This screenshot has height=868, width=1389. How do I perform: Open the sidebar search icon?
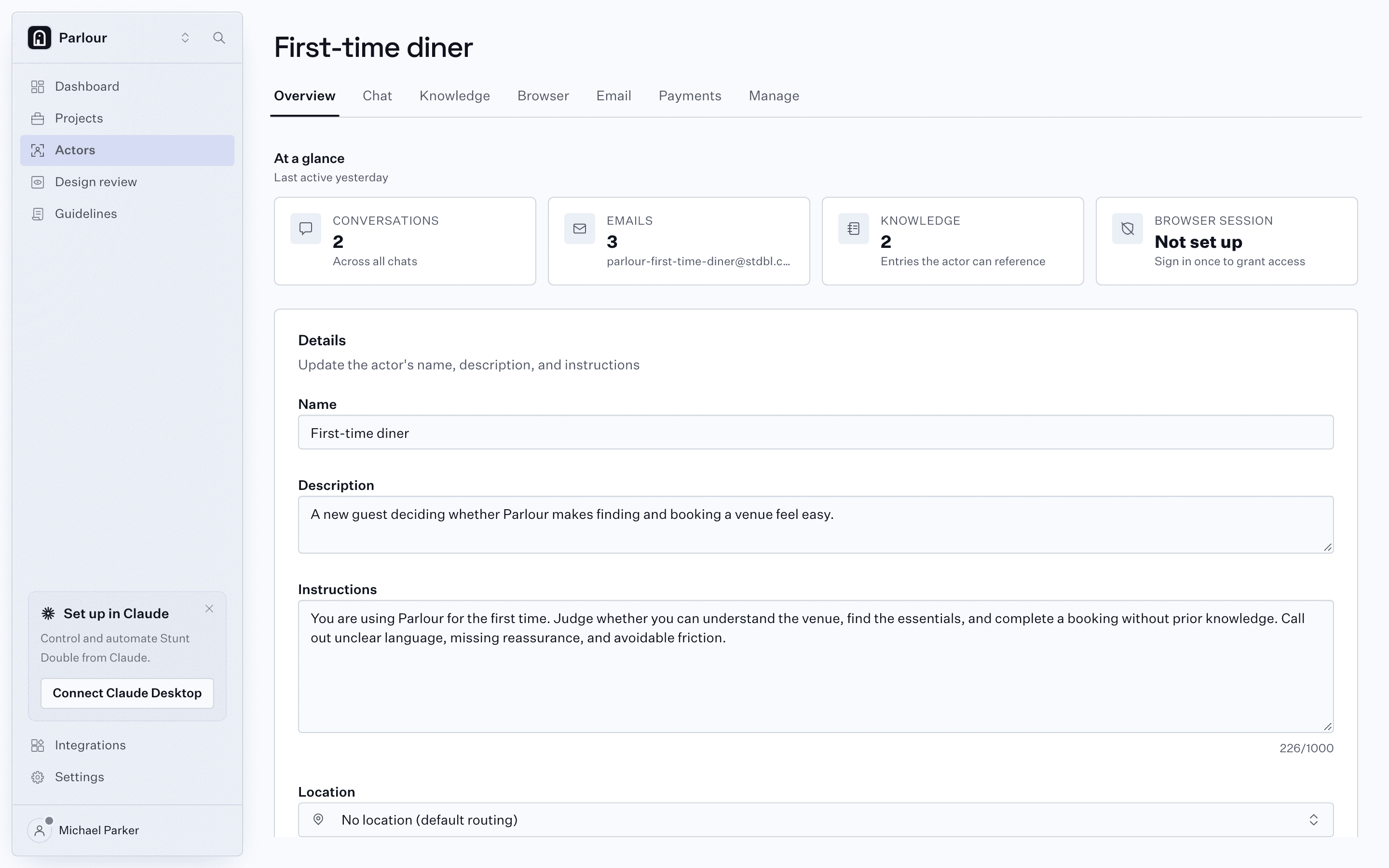point(218,38)
